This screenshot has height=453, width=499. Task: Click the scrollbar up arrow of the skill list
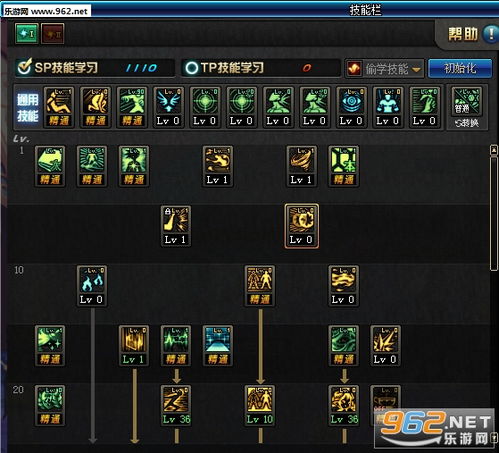(x=494, y=150)
